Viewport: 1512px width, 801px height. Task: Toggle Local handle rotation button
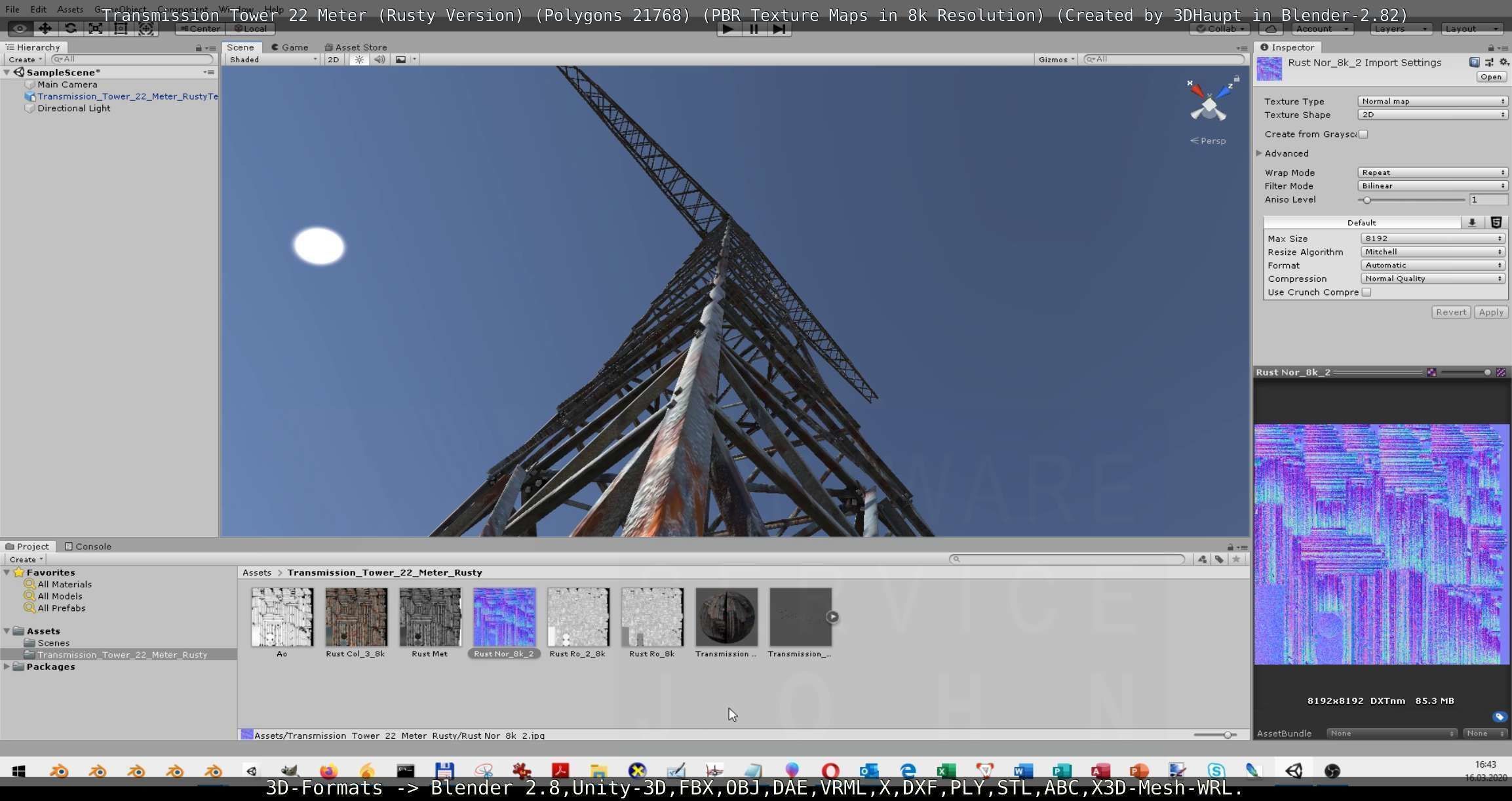250,29
